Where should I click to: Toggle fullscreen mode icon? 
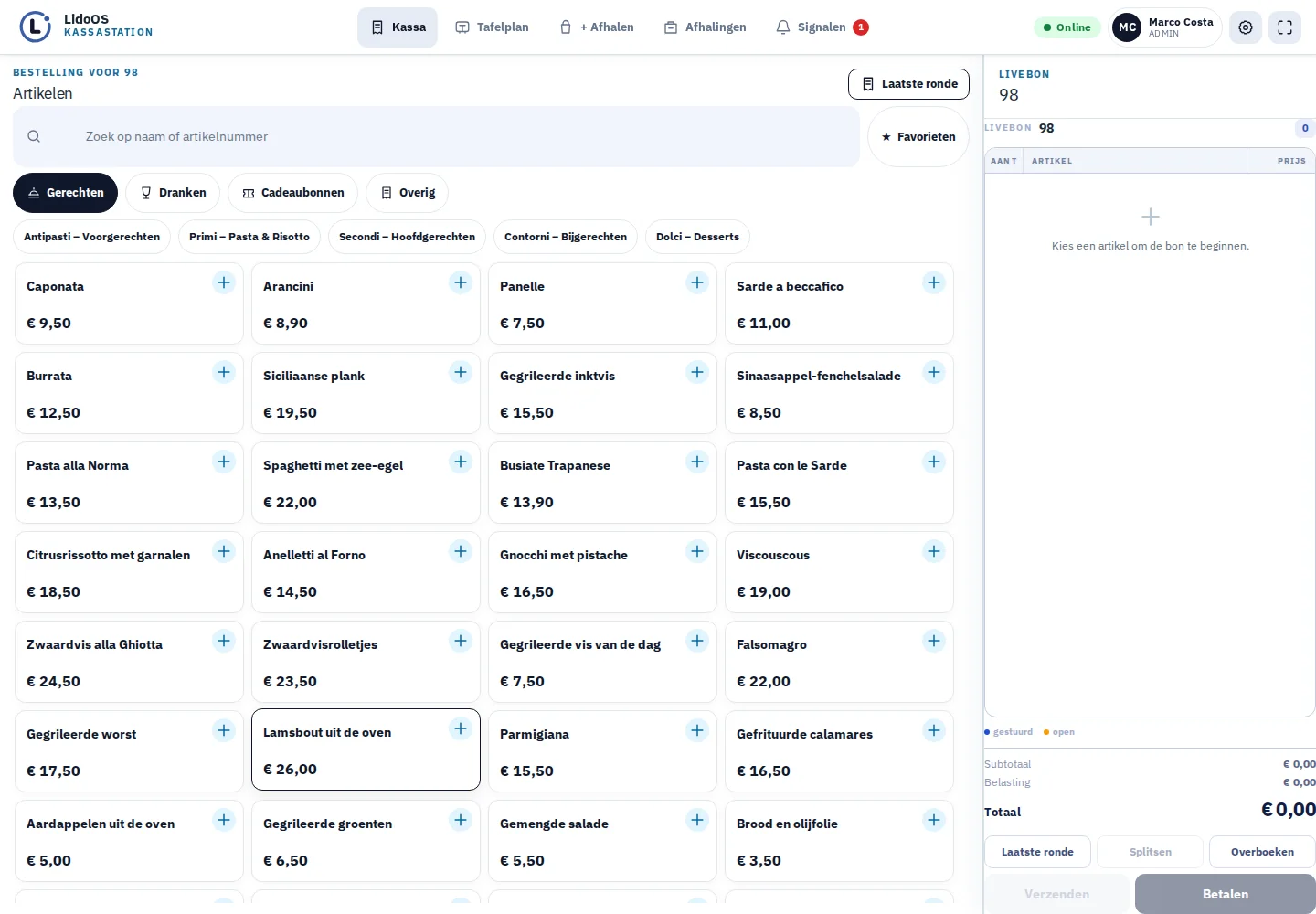1285,27
